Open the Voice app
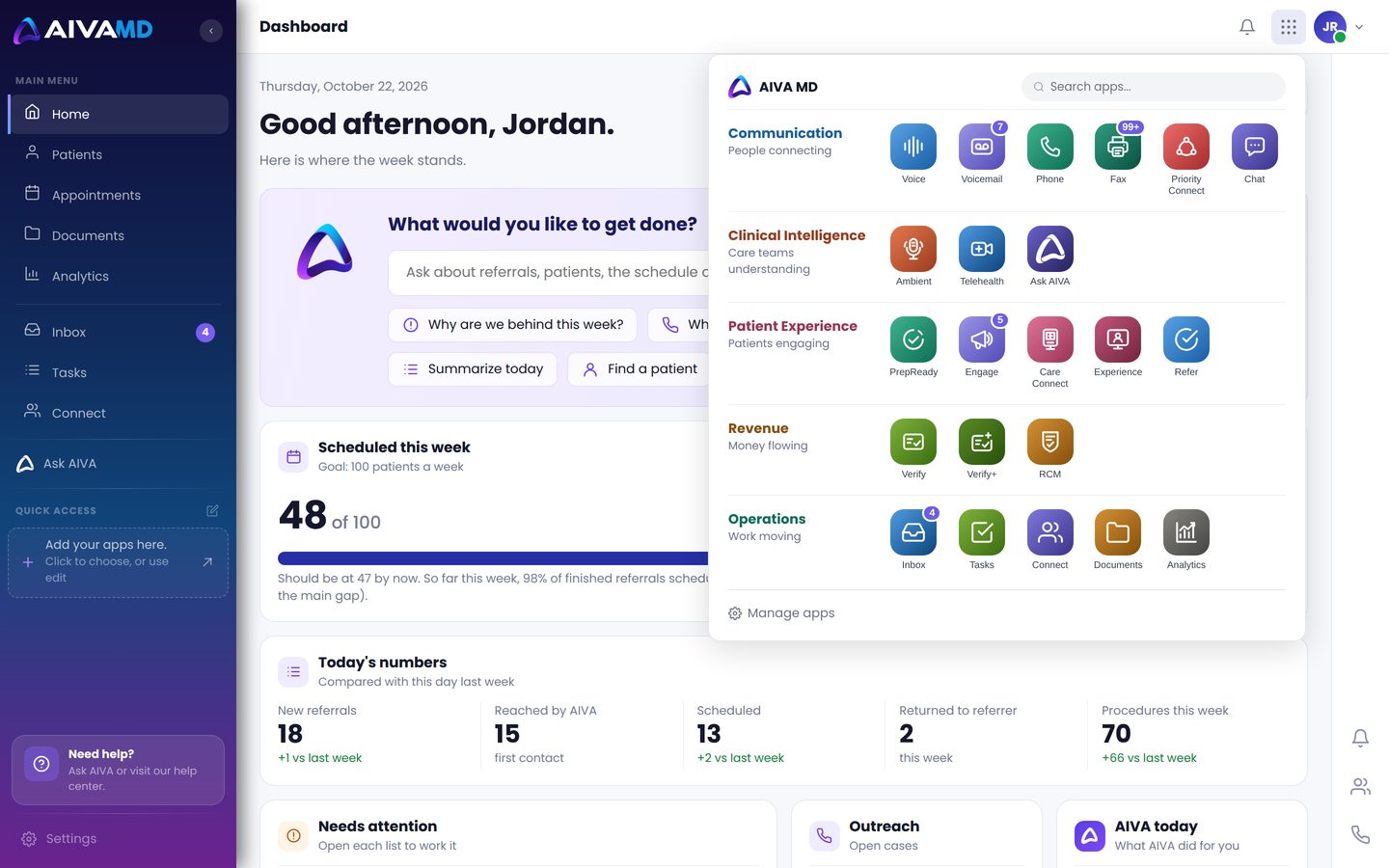The width and height of the screenshot is (1389, 868). click(912, 147)
